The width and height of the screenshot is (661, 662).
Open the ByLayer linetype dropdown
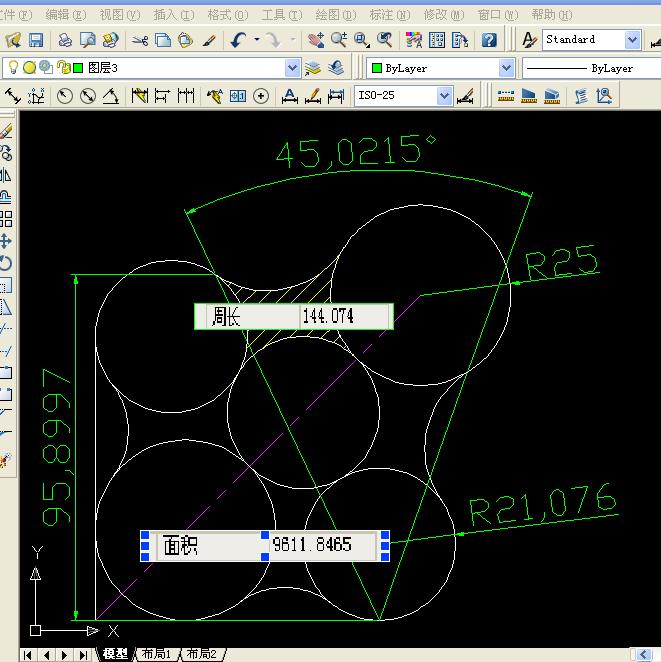(591, 68)
